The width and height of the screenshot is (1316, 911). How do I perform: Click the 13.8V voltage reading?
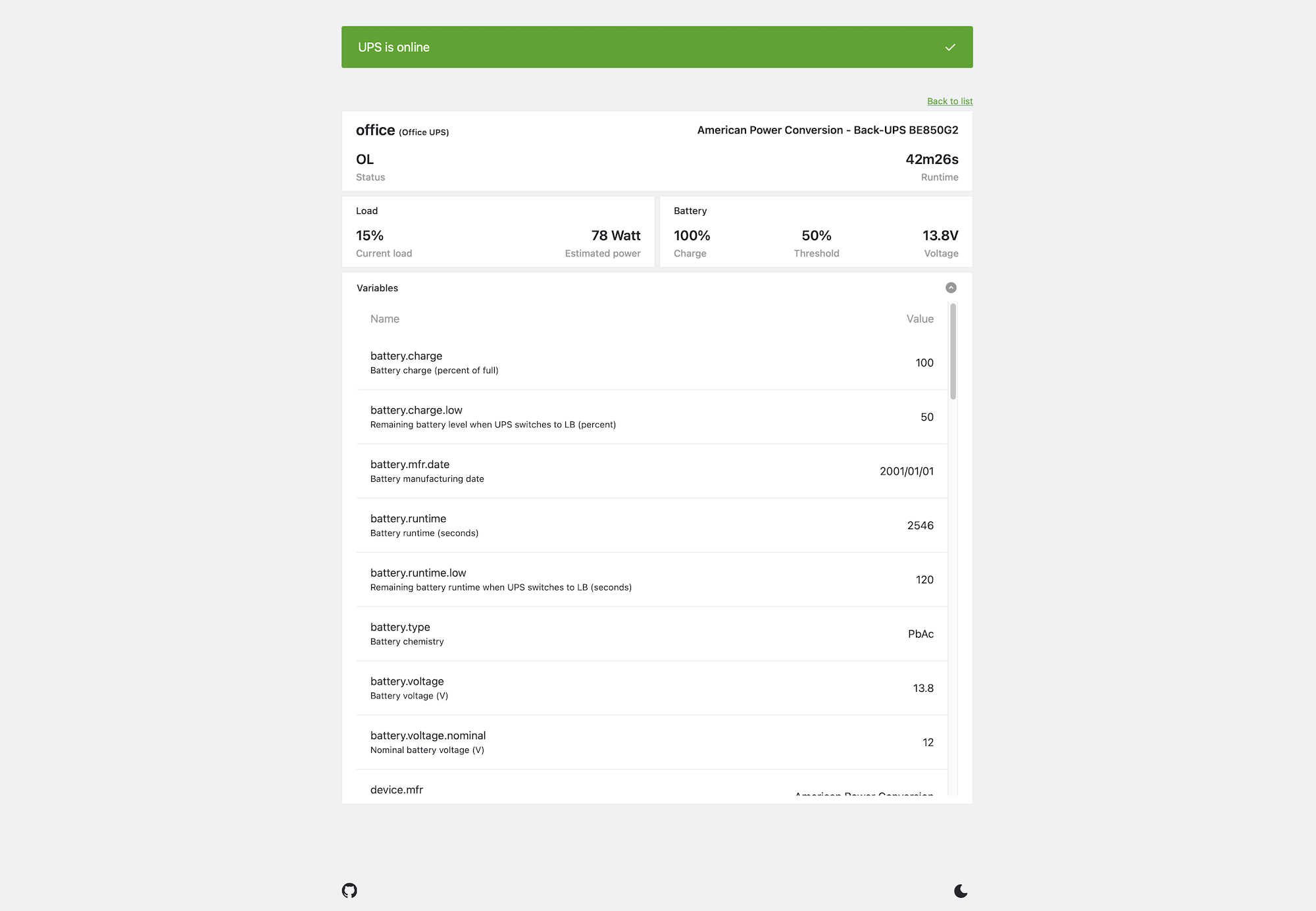tap(940, 236)
